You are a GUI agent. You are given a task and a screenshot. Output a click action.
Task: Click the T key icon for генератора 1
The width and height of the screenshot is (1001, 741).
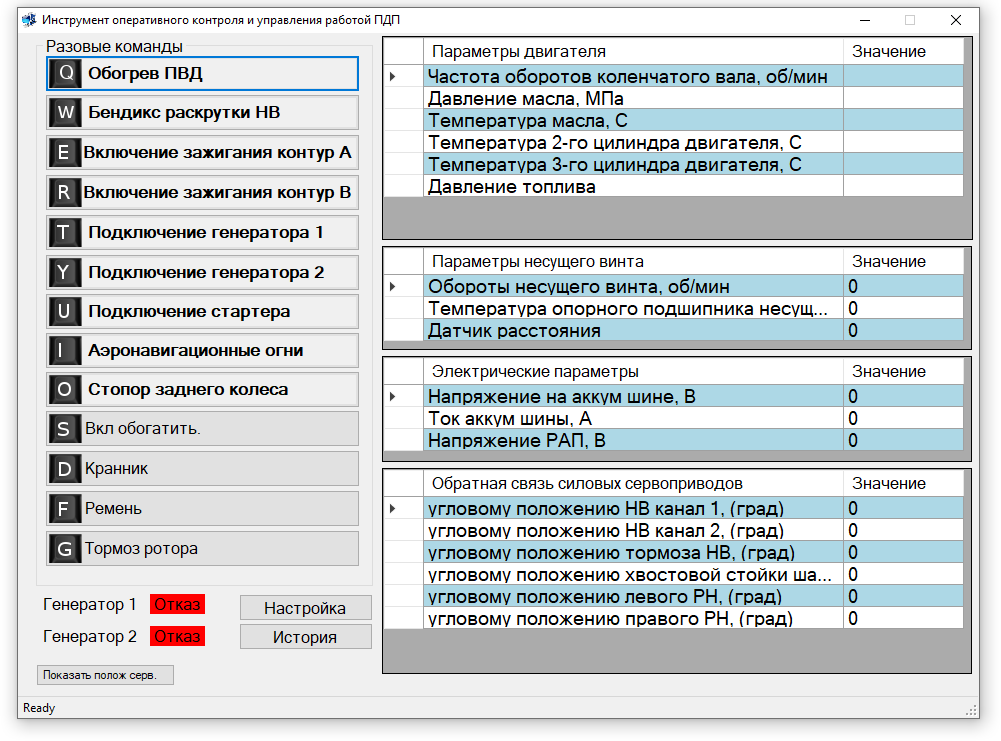point(65,233)
